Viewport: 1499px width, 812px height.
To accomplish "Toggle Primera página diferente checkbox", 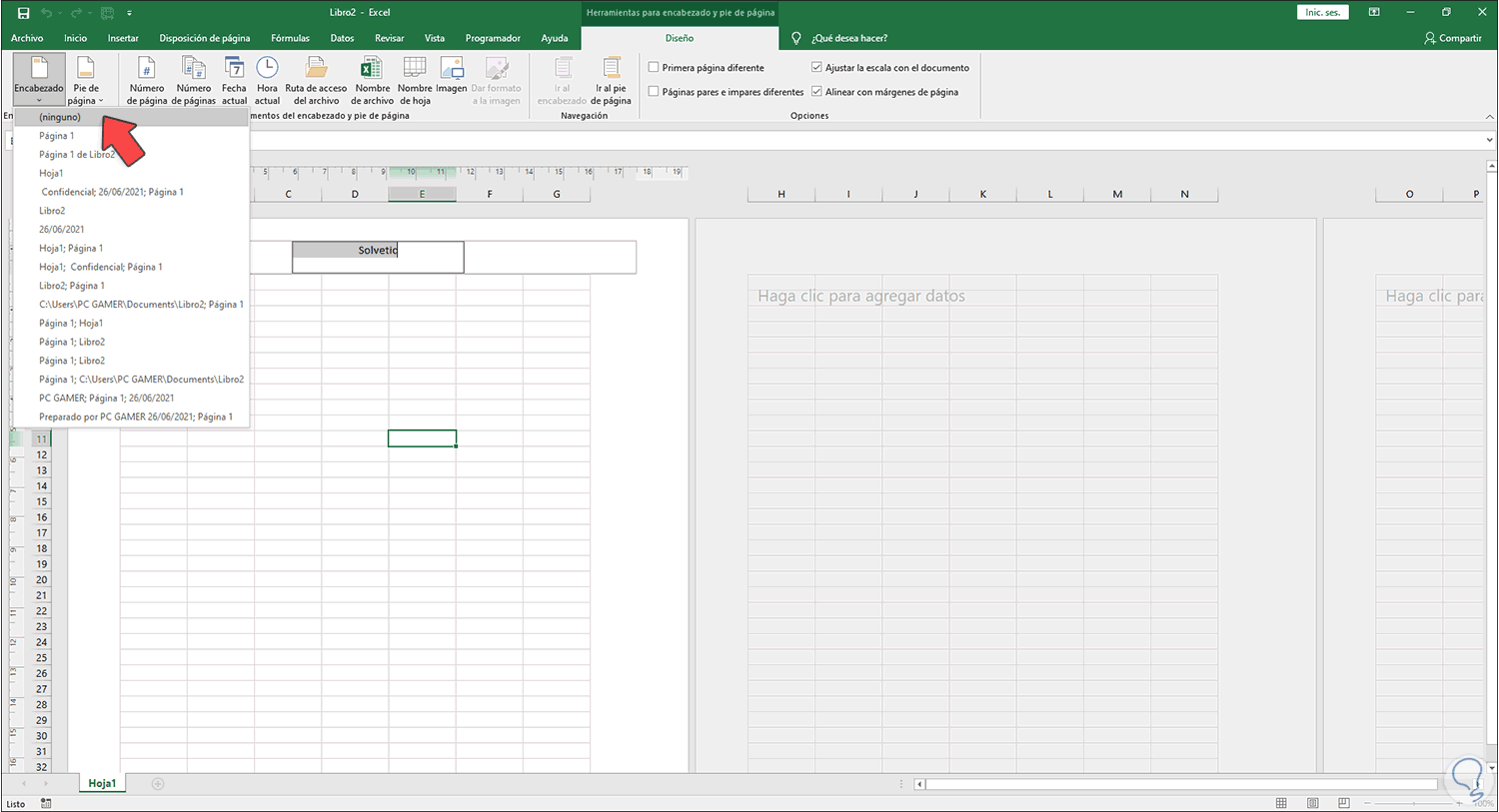I will pos(654,68).
